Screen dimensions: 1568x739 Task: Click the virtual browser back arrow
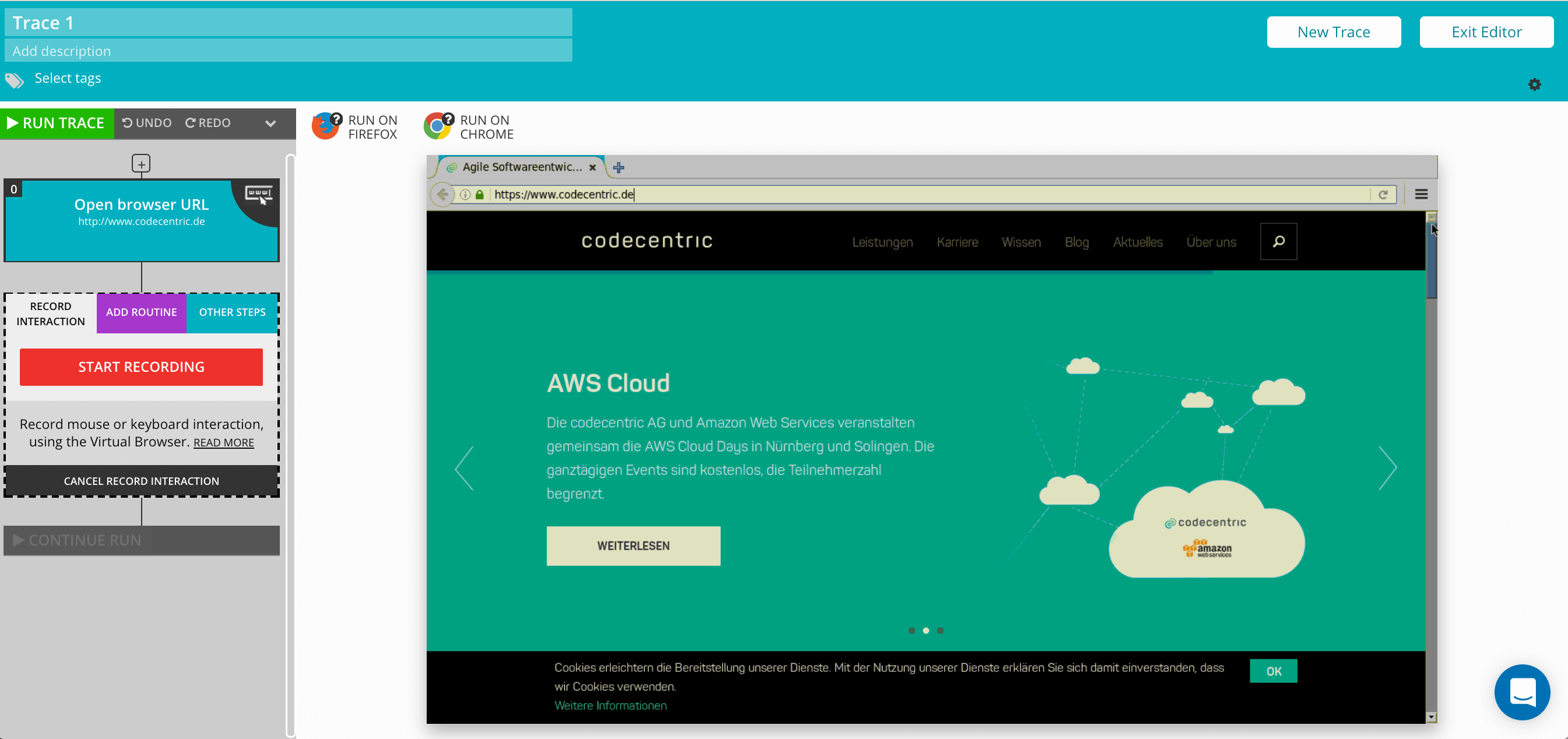click(x=442, y=194)
